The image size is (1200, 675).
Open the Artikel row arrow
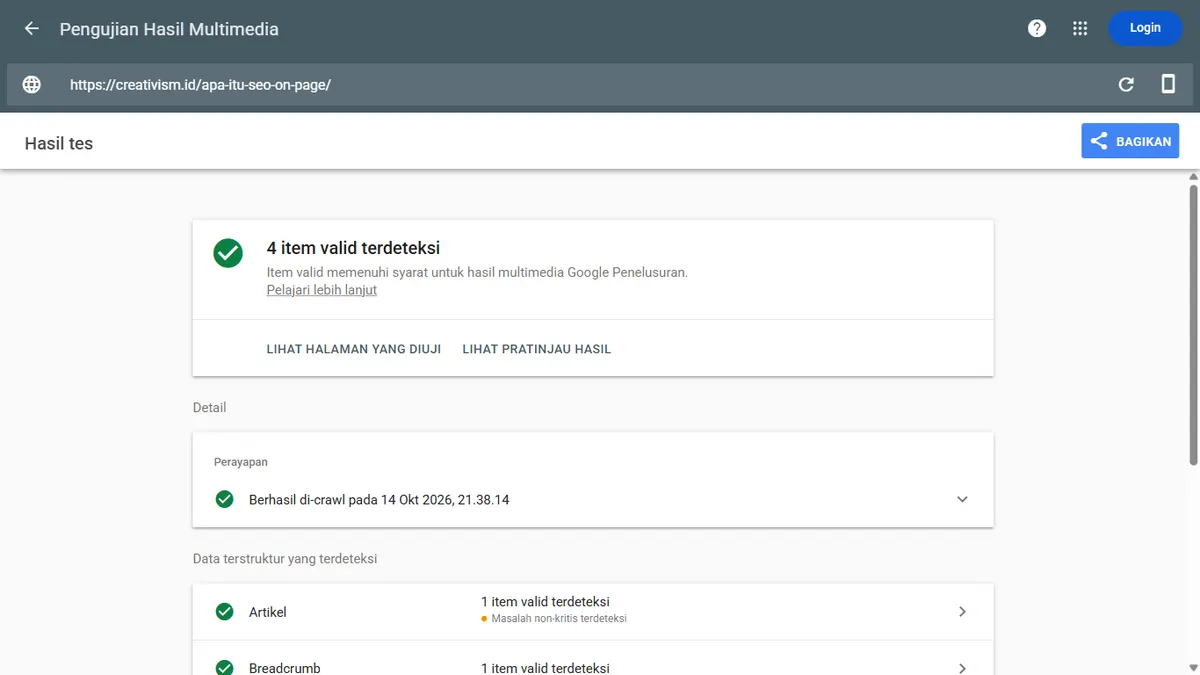pos(962,612)
